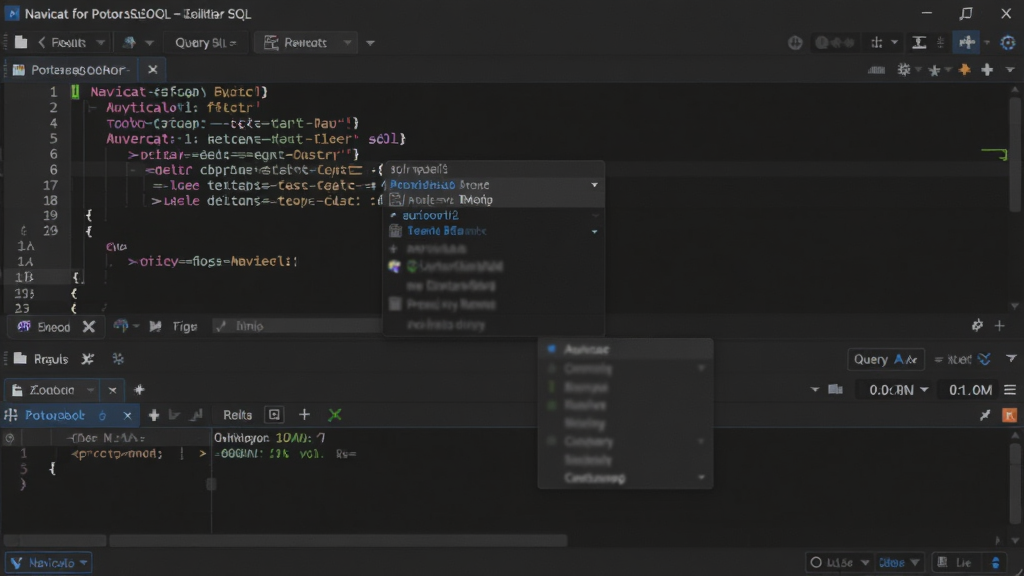1024x576 pixels.
Task: Click the alignment grid icon in top-right toolbar
Action: (x=876, y=42)
